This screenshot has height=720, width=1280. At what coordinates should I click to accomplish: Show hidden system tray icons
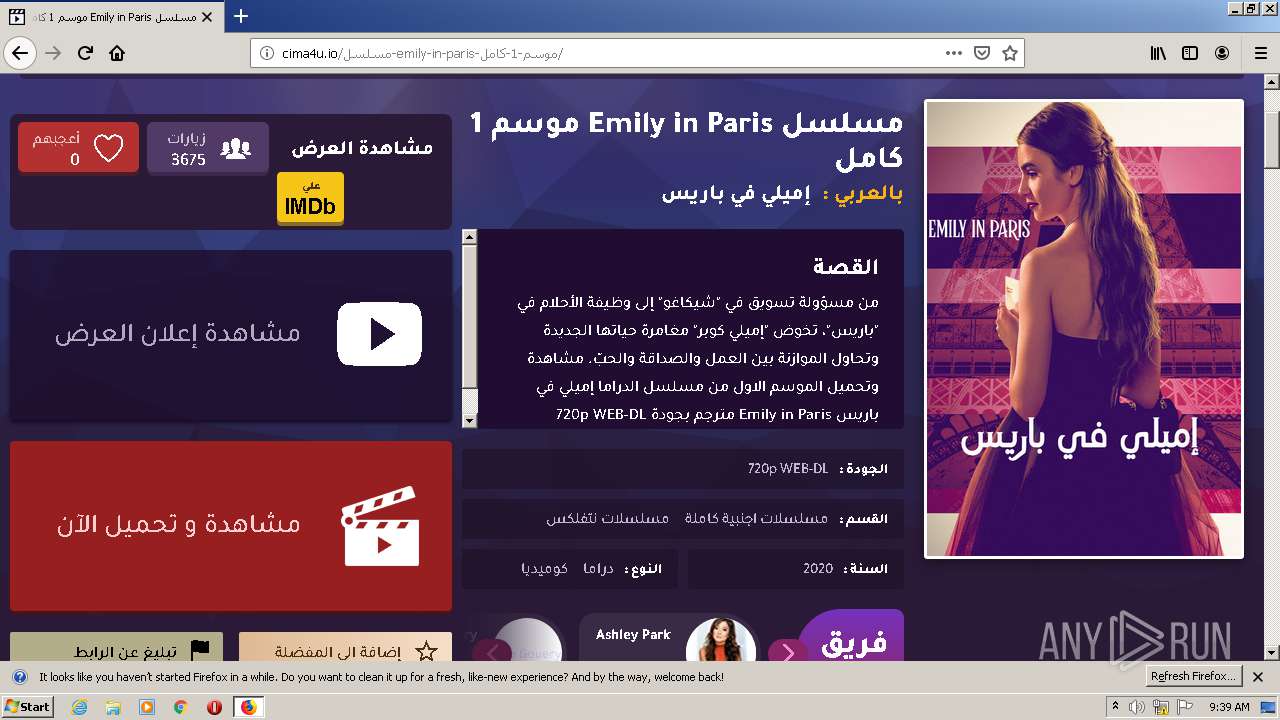click(x=1115, y=707)
